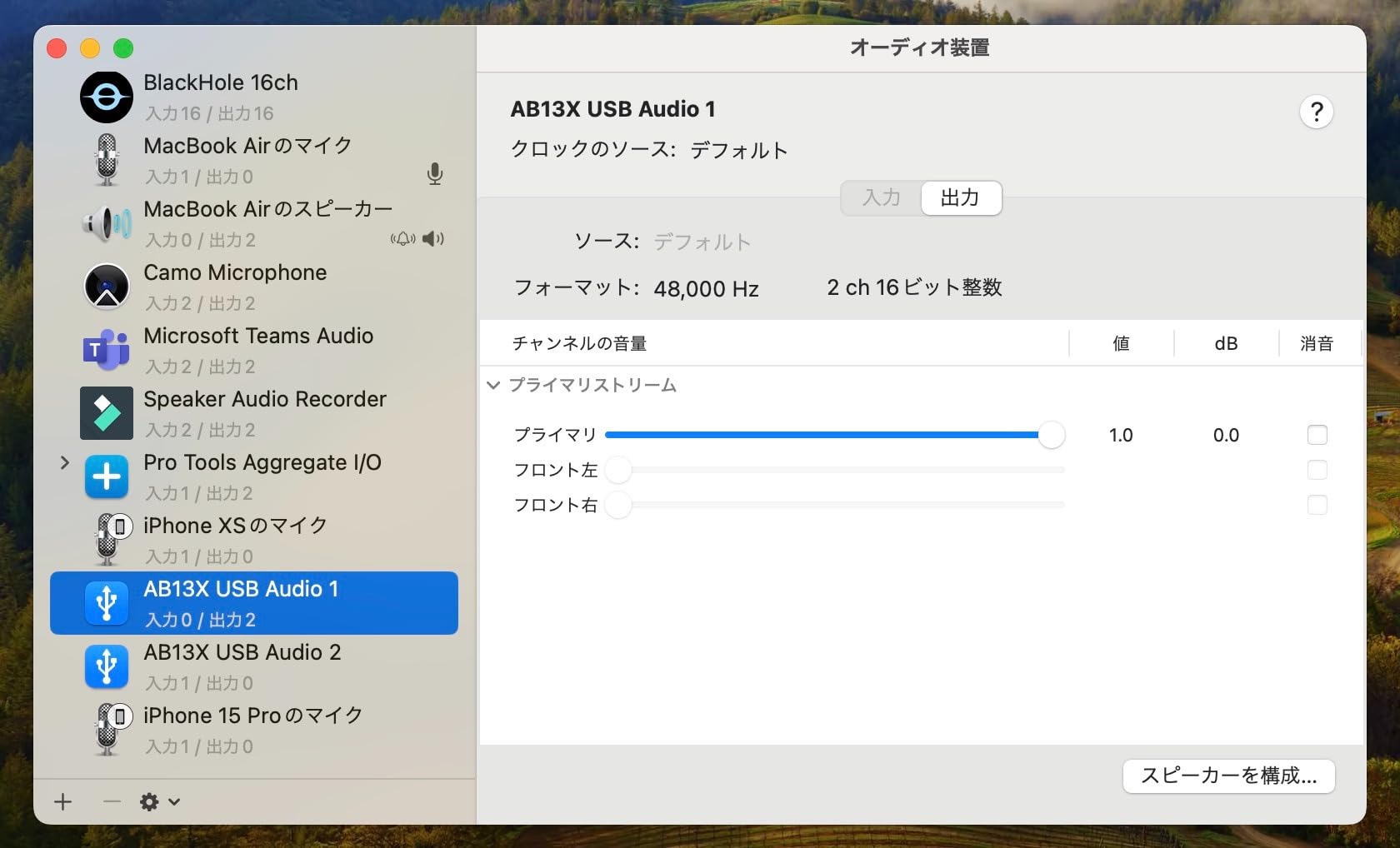Screen dimensions: 1400x848
Task: Click the スピーカーを構成 button
Action: [x=1228, y=776]
